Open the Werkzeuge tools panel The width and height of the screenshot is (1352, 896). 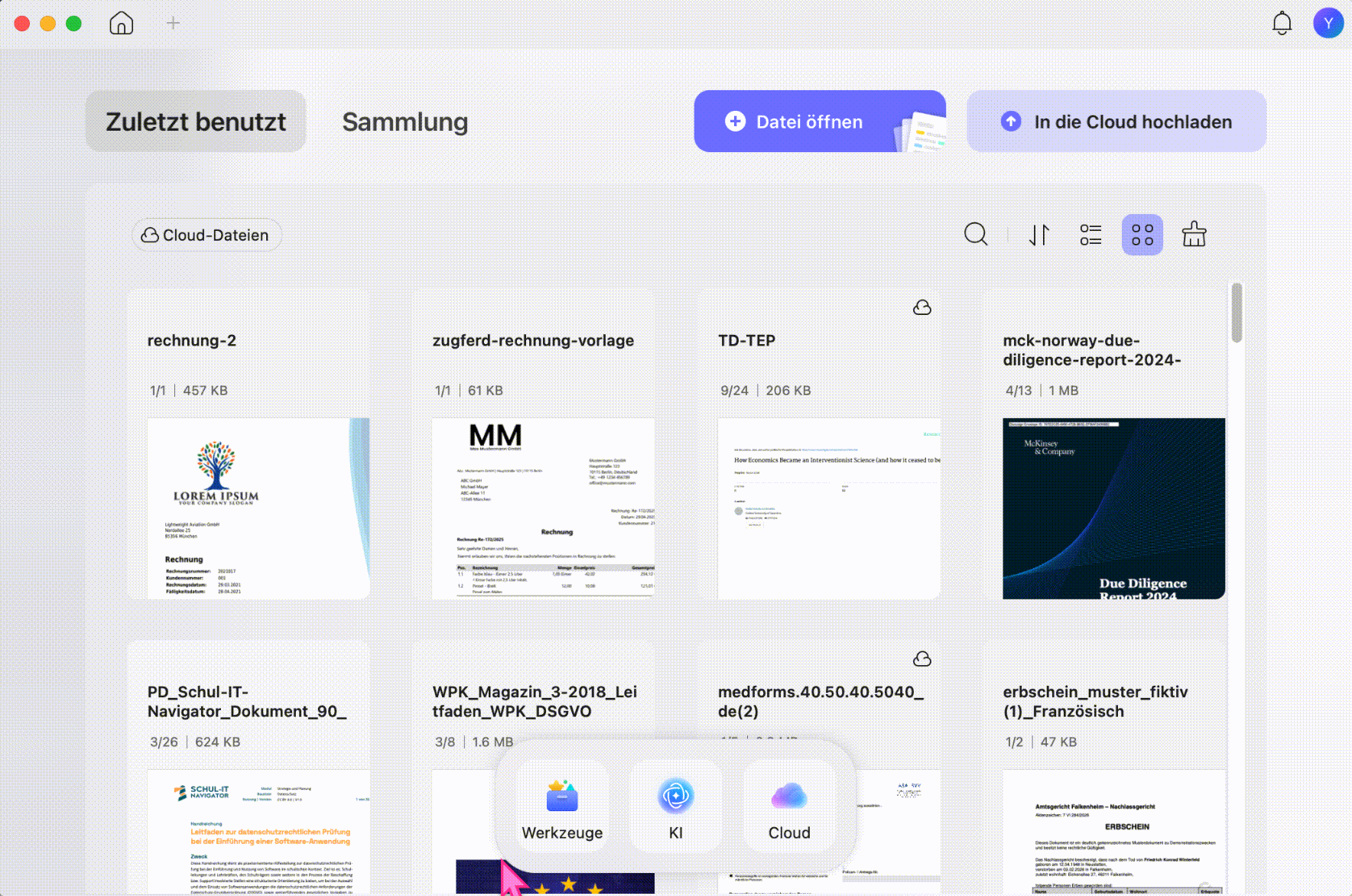pos(562,807)
